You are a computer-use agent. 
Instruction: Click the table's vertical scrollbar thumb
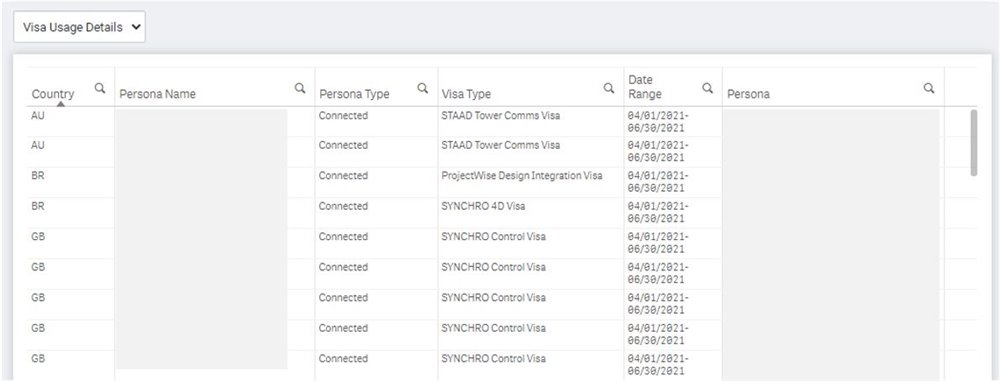(x=973, y=142)
